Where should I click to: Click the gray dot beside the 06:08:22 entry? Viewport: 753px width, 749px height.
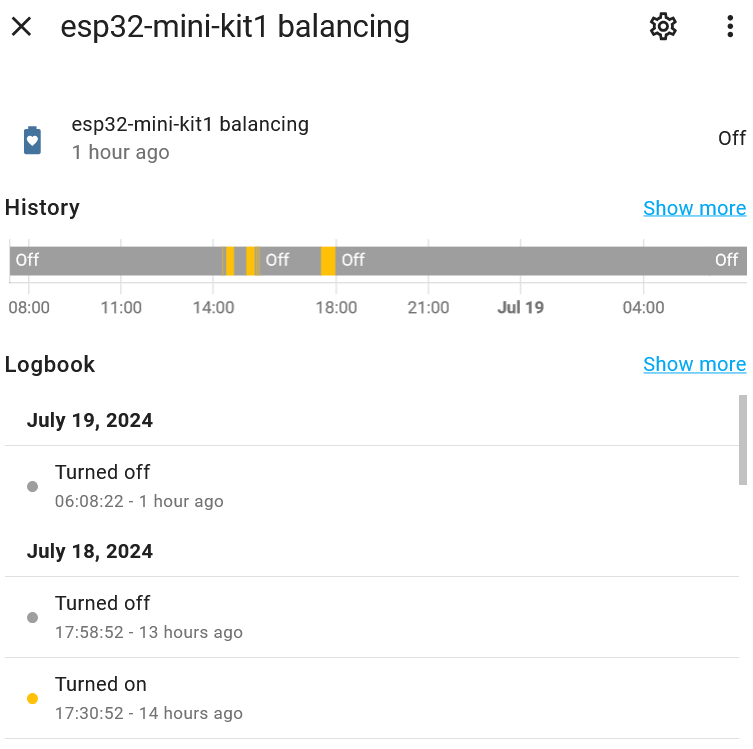click(32, 487)
